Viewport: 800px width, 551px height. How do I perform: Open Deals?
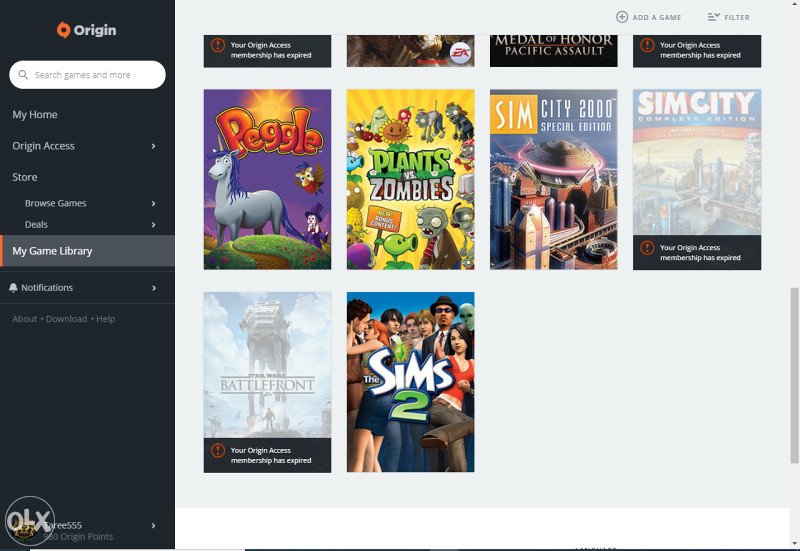[x=36, y=224]
